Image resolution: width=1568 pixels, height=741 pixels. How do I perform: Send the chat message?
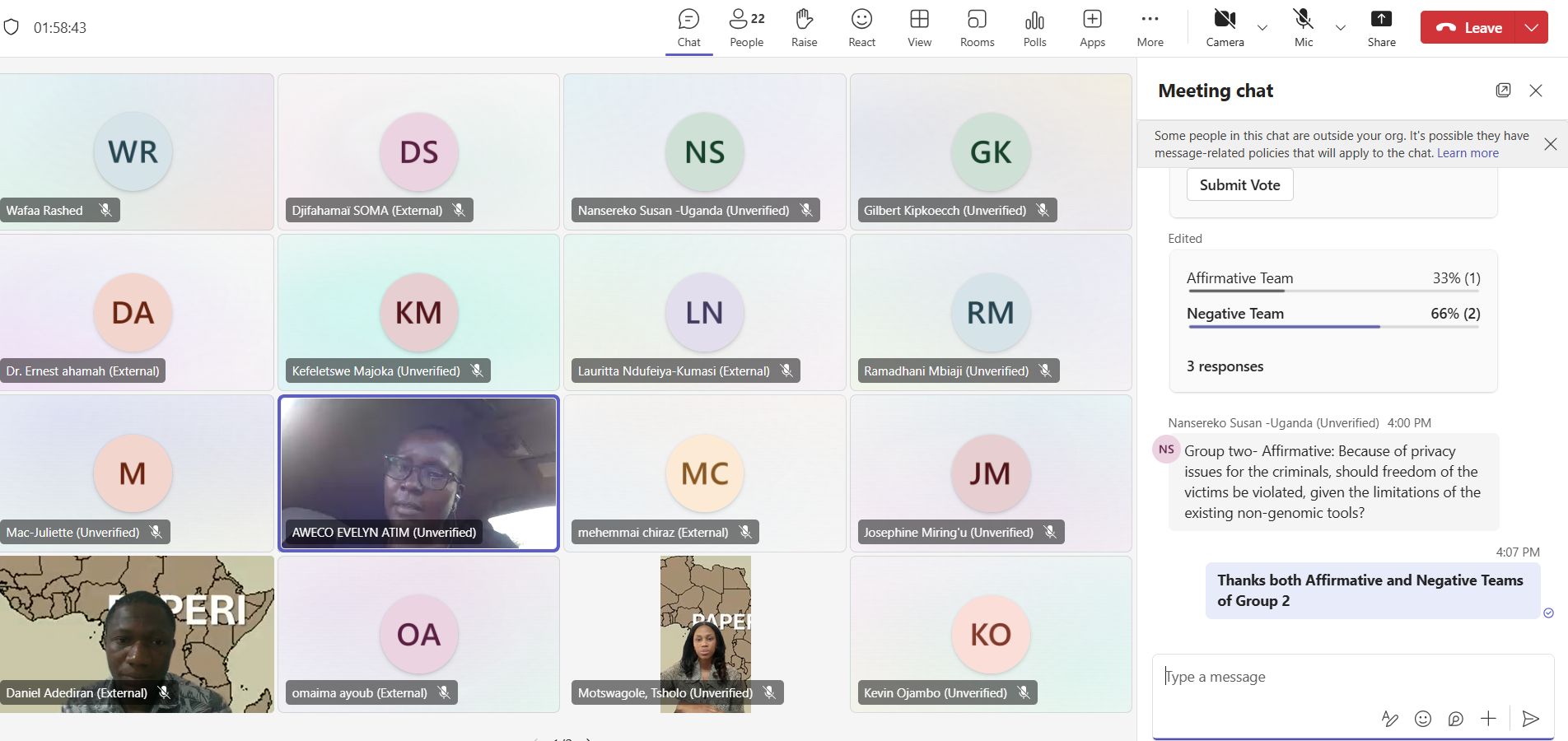1530,719
